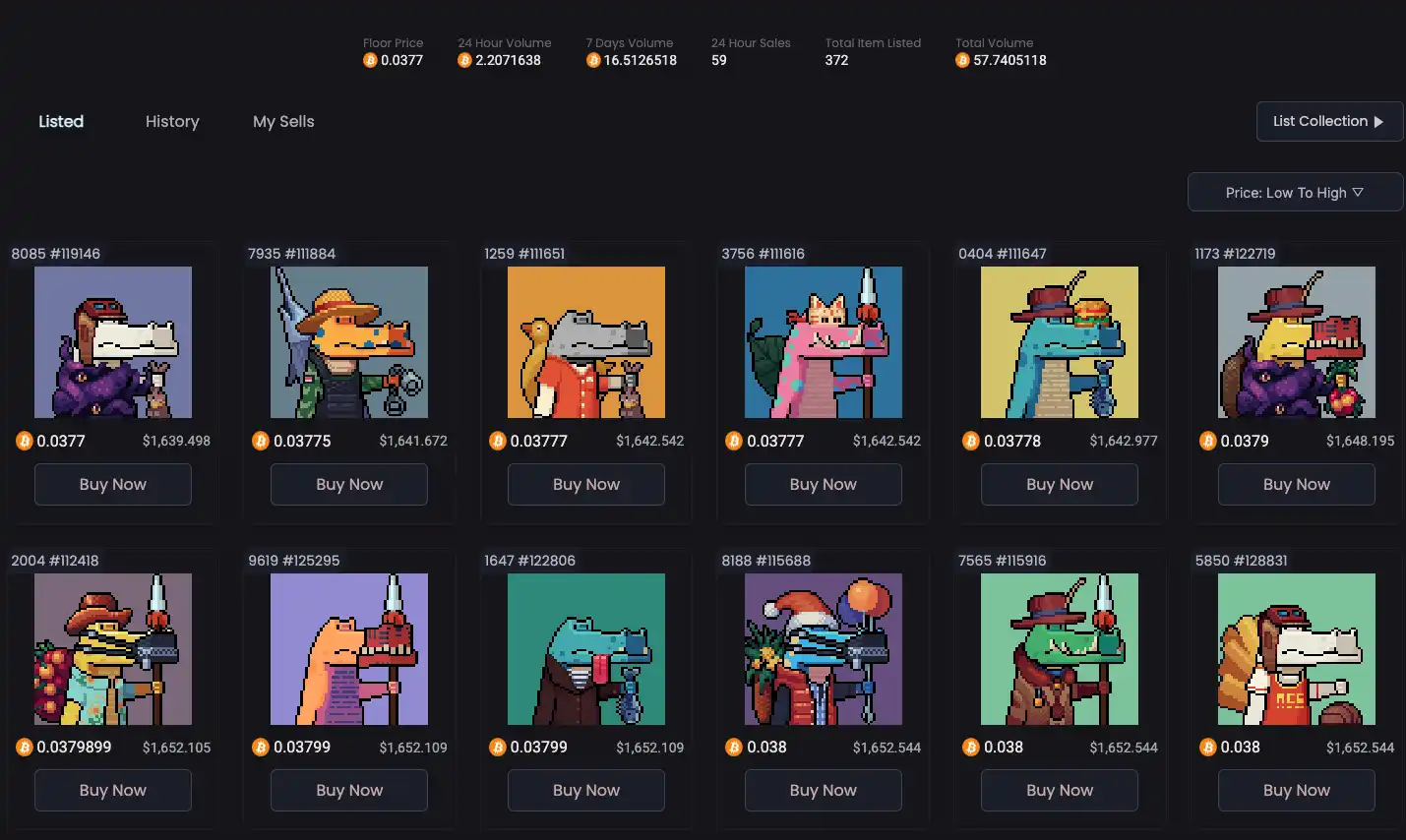Click the 1647 #122806 item title
1406x840 pixels.
click(x=529, y=561)
